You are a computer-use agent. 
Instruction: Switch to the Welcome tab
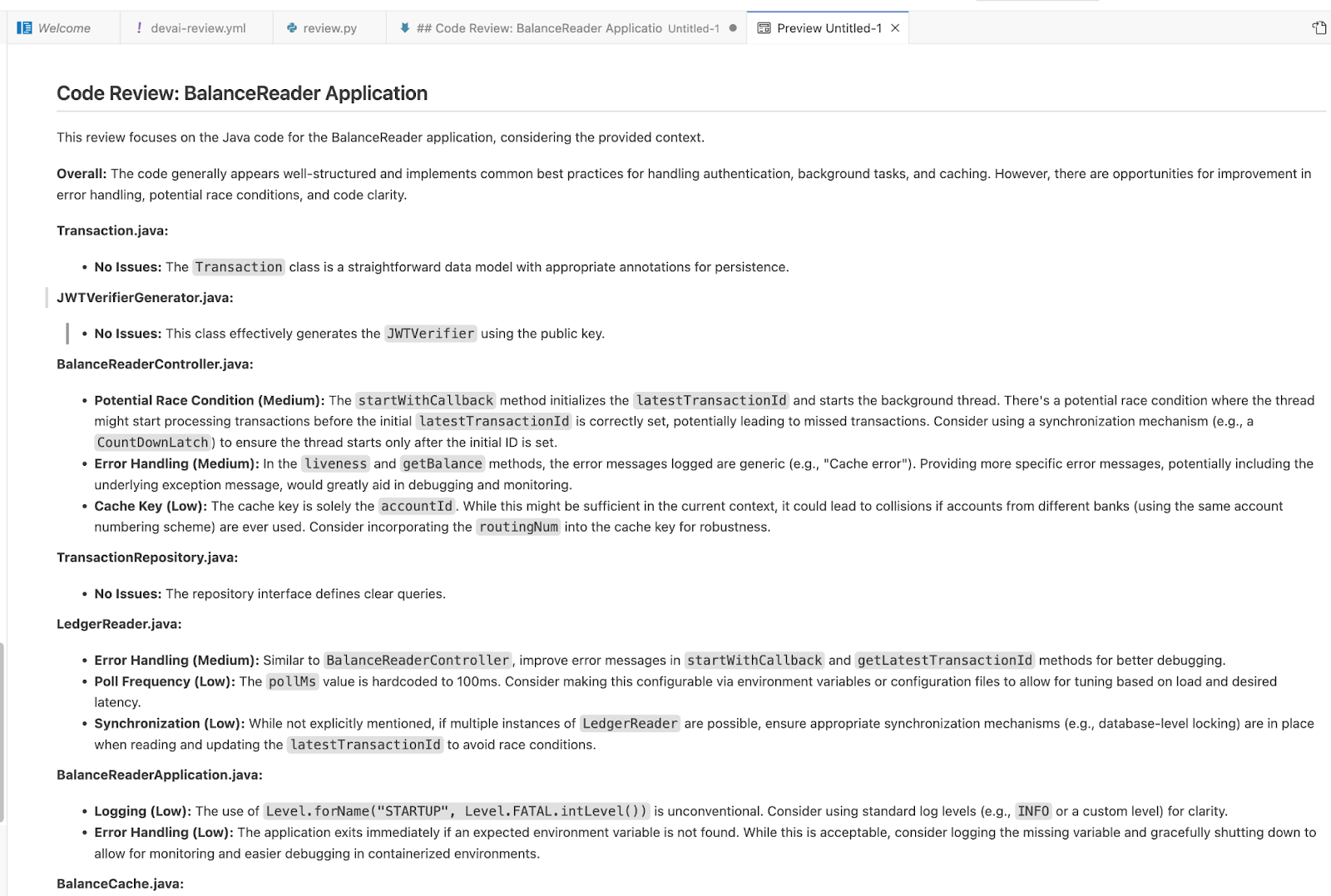64,28
